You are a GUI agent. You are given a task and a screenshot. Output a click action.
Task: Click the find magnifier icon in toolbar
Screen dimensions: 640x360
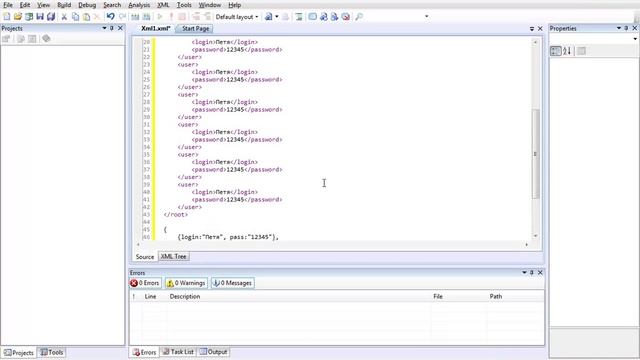pos(359,17)
